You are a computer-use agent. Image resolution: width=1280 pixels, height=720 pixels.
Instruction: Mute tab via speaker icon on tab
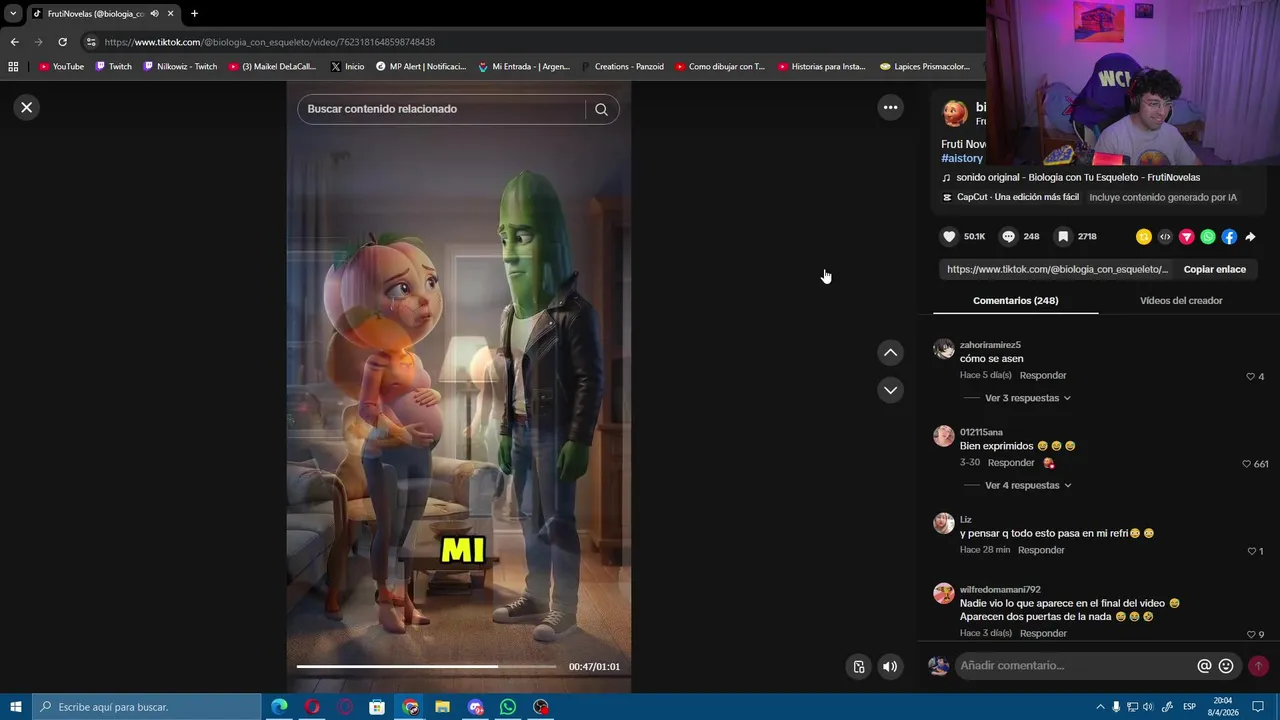point(154,13)
